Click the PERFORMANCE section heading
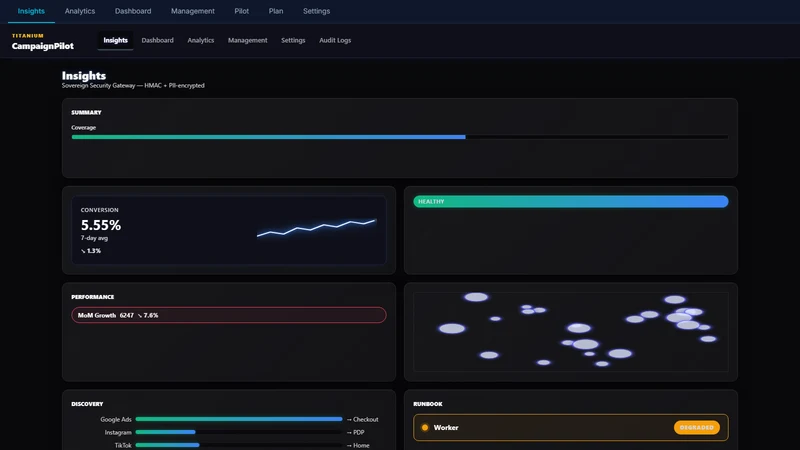This screenshot has height=450, width=800. [x=93, y=297]
